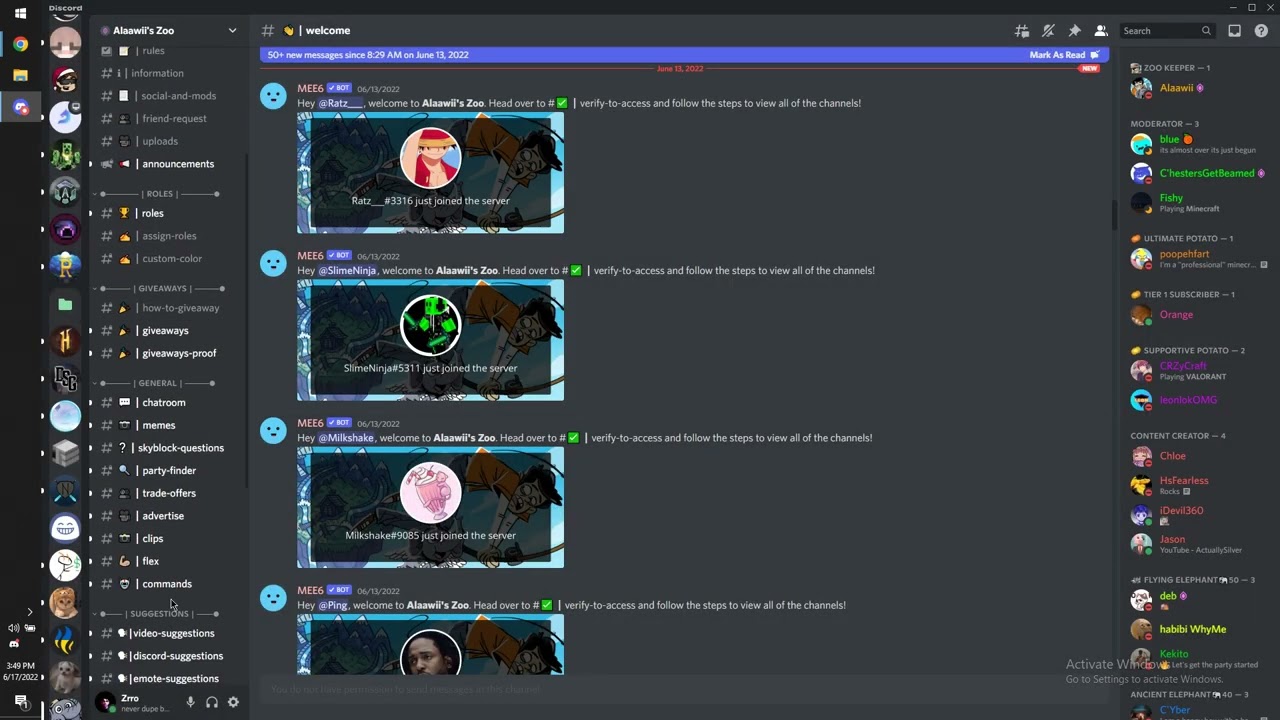Open the announcements channel

point(167,164)
